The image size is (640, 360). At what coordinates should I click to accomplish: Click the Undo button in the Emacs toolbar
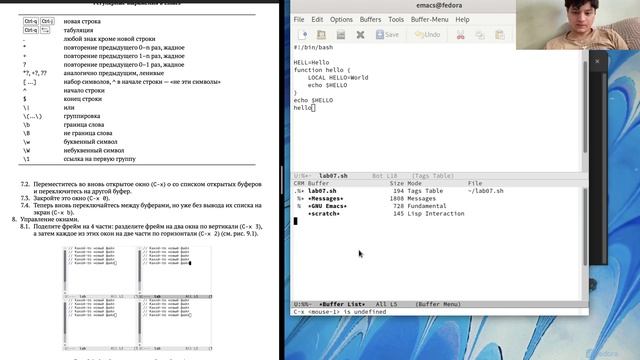point(427,35)
